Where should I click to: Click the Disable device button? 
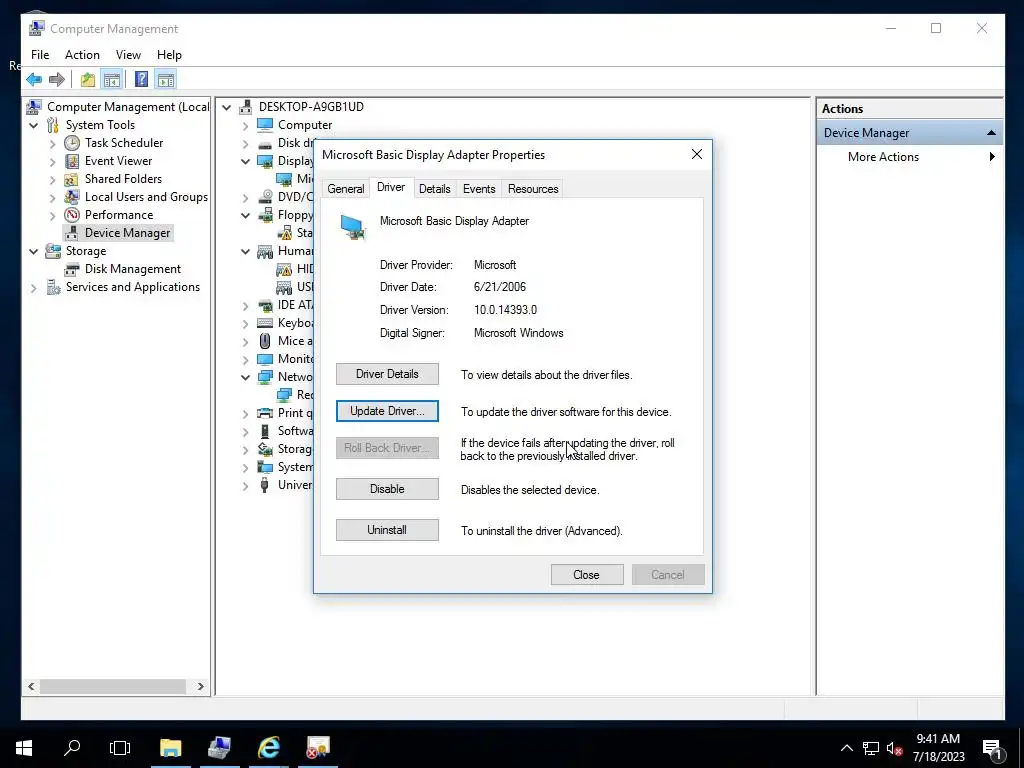coord(387,489)
